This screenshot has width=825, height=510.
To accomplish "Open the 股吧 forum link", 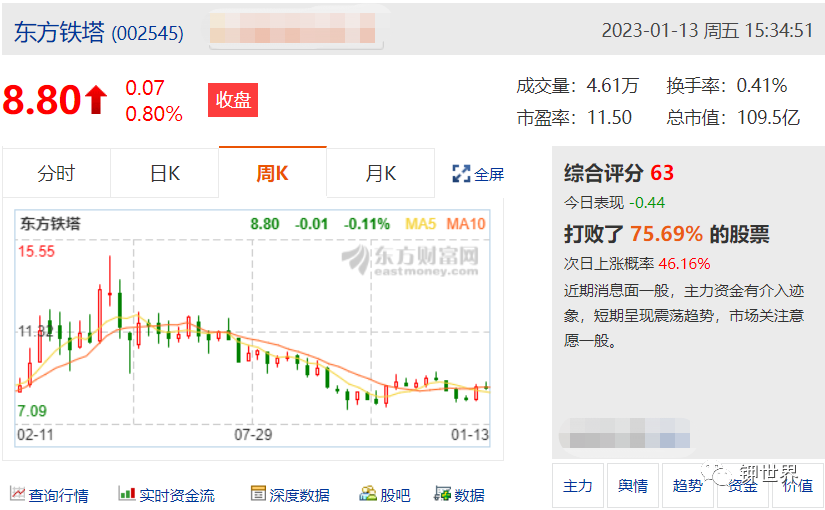I will pyautogui.click(x=395, y=495).
